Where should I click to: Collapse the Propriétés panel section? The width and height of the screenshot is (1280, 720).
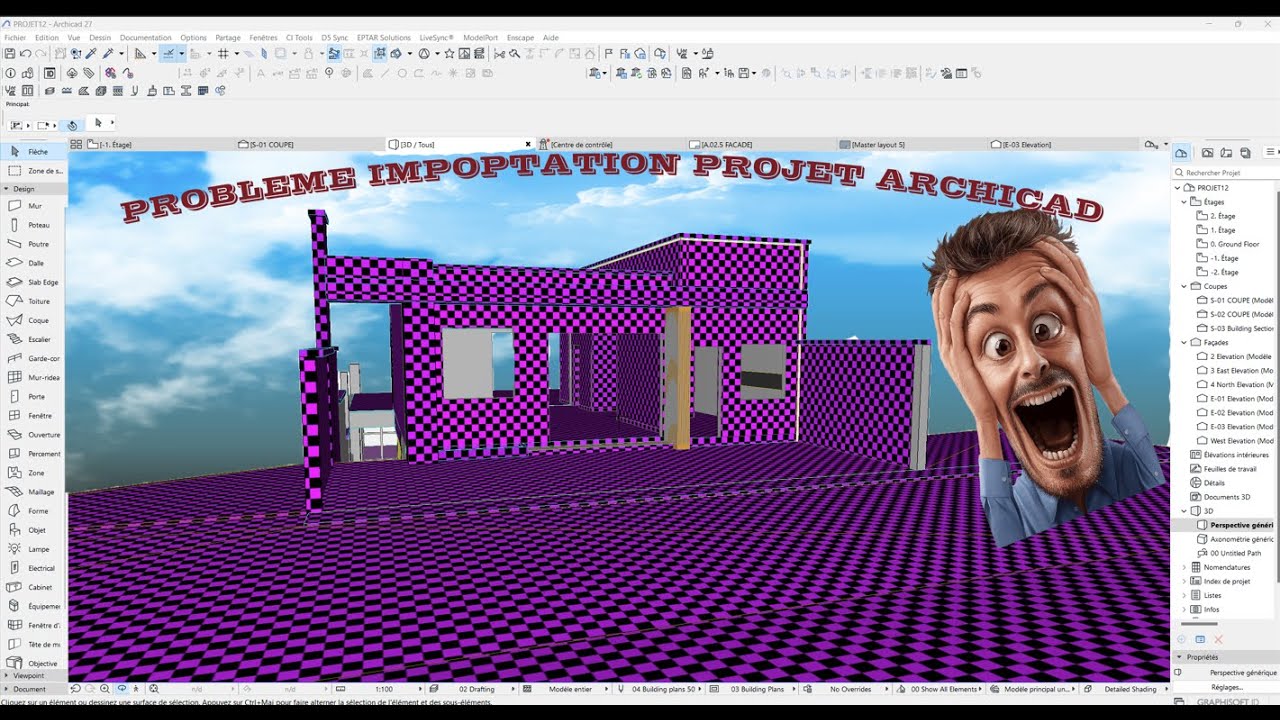click(1180, 657)
